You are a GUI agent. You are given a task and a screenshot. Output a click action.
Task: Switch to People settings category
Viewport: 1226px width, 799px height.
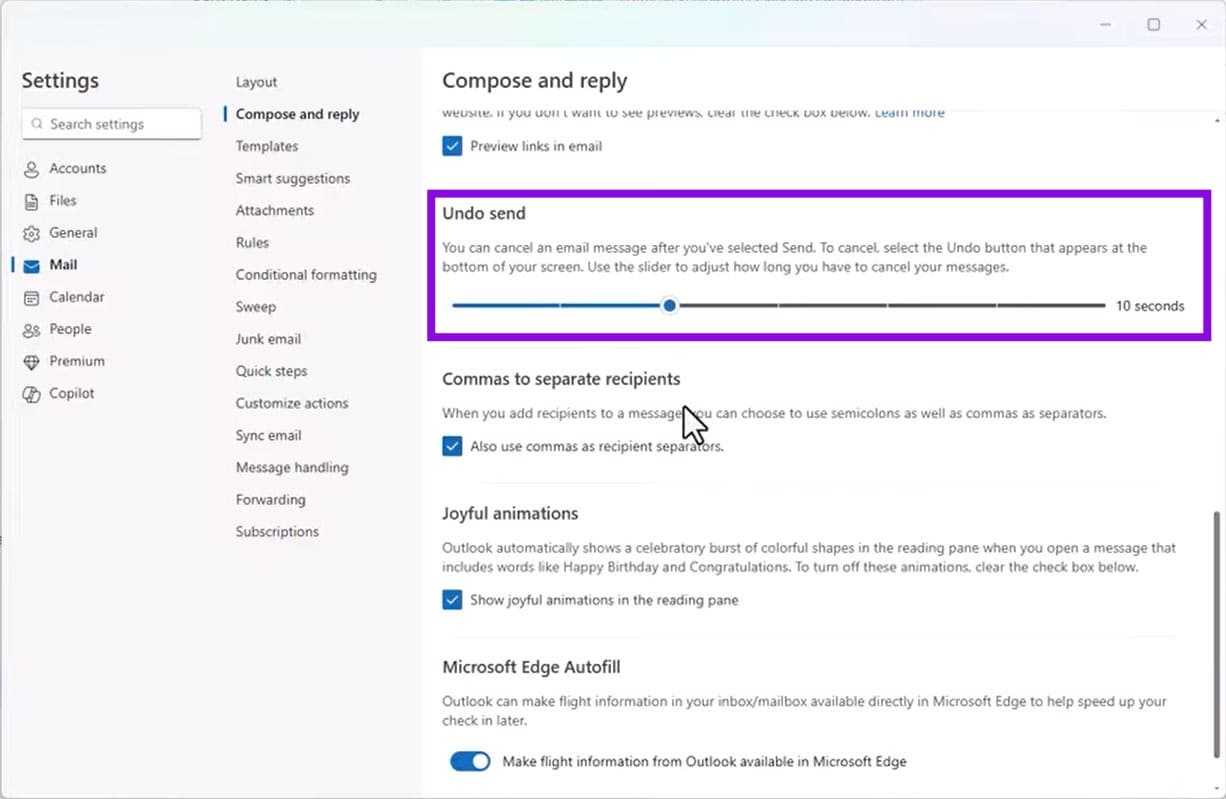(x=70, y=329)
